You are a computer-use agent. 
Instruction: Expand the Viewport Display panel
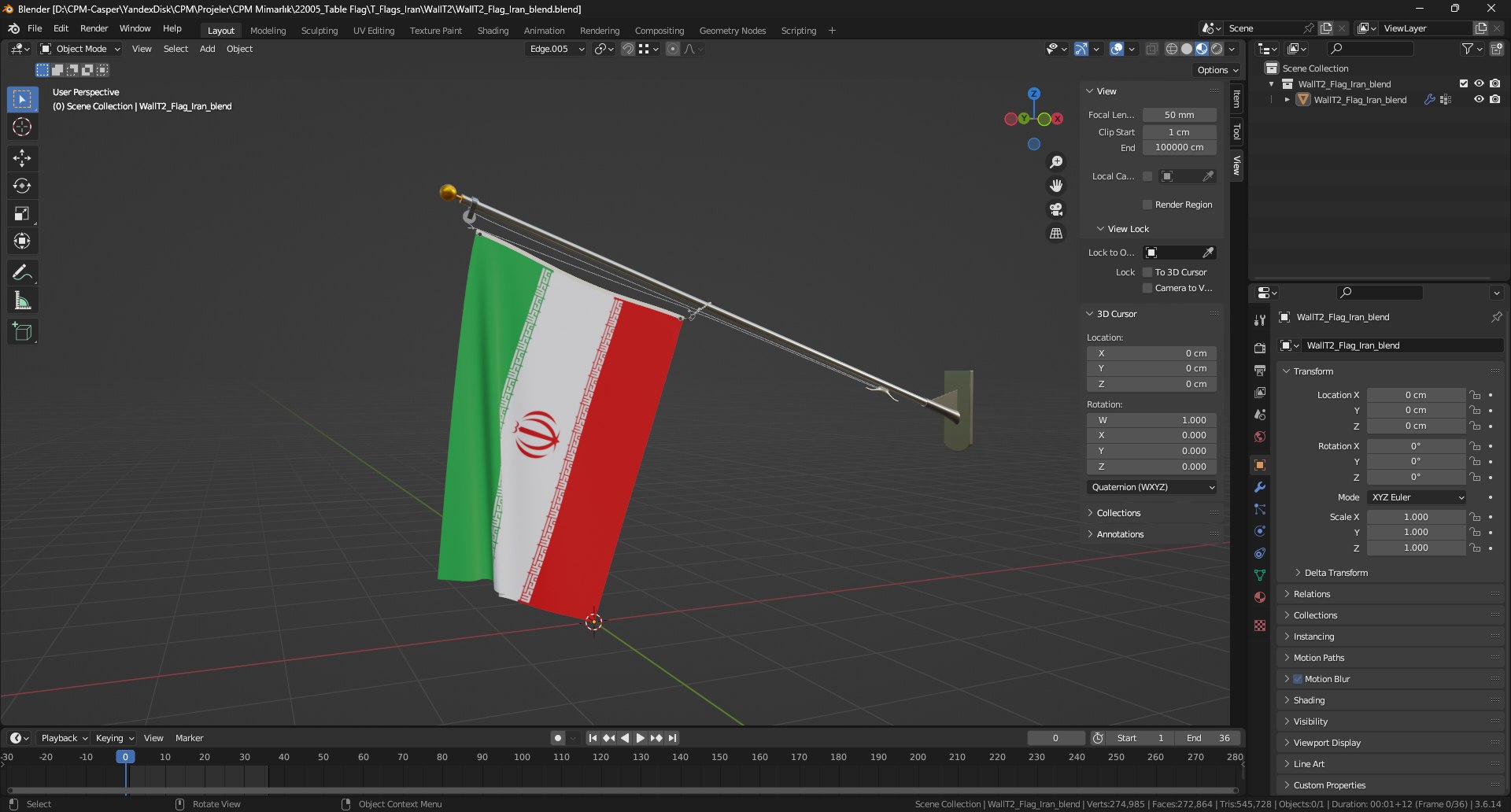(x=1327, y=743)
